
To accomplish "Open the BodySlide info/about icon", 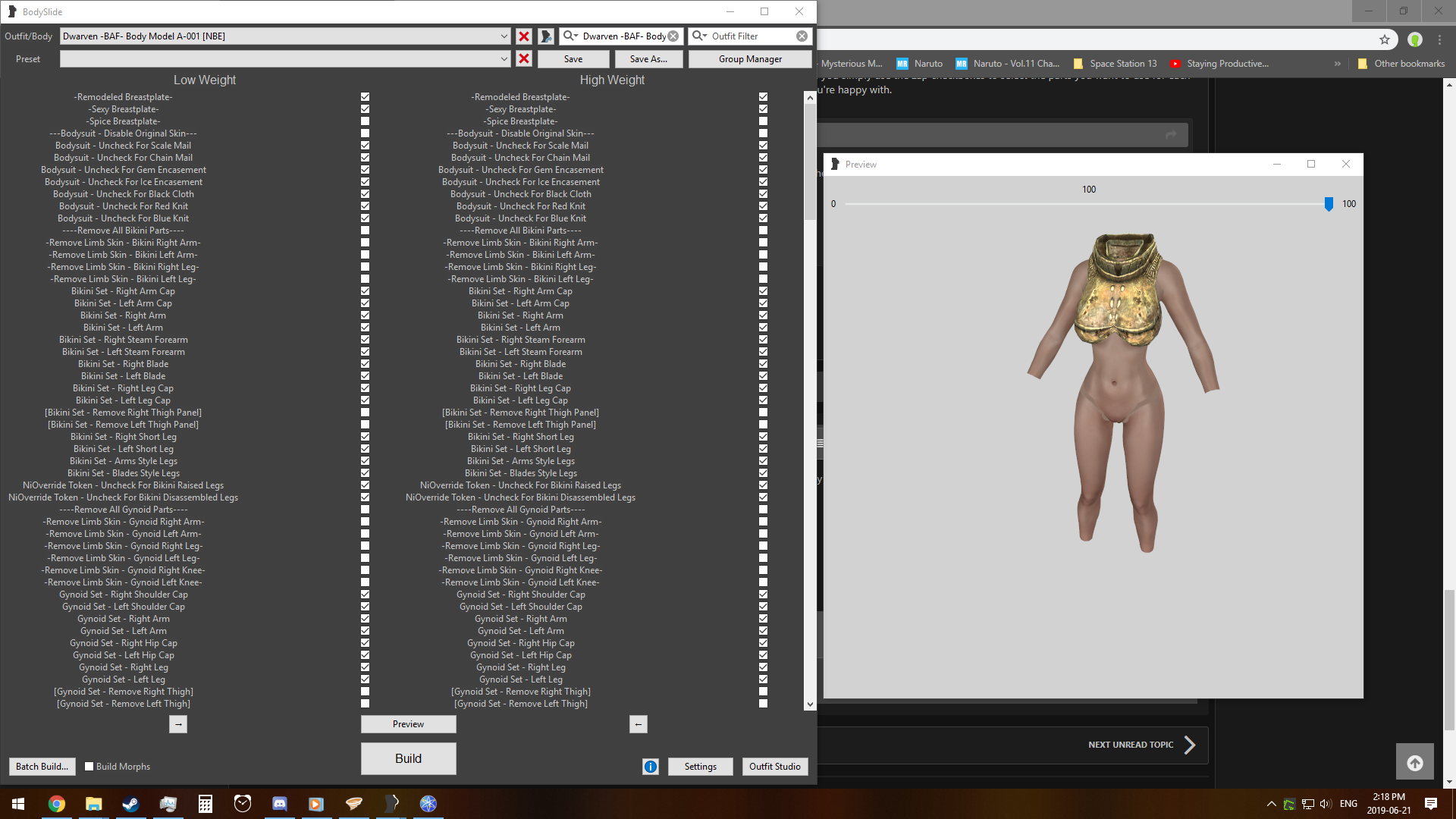I will (x=651, y=767).
